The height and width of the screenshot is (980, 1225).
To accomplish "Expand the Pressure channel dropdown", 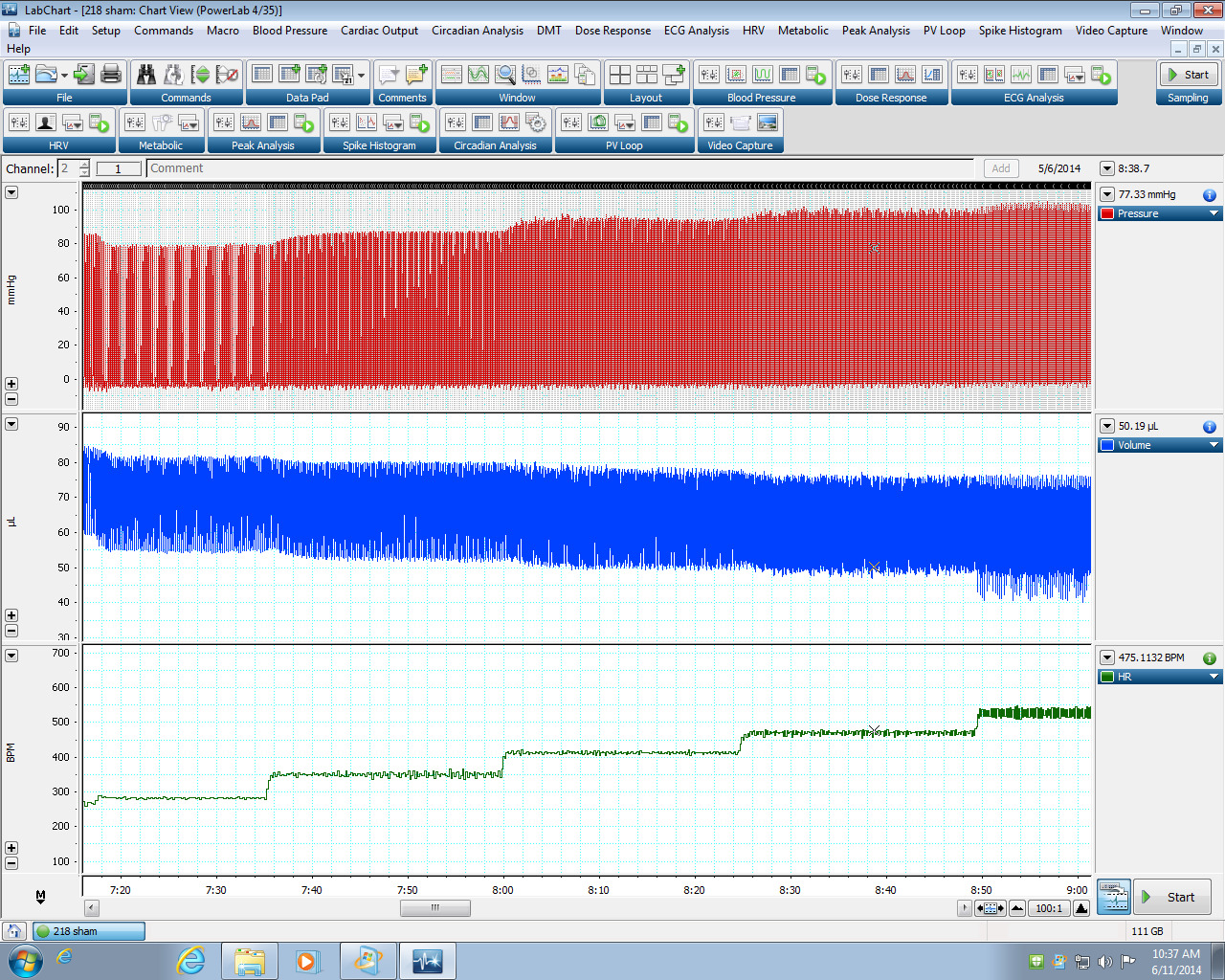I will [x=1214, y=213].
